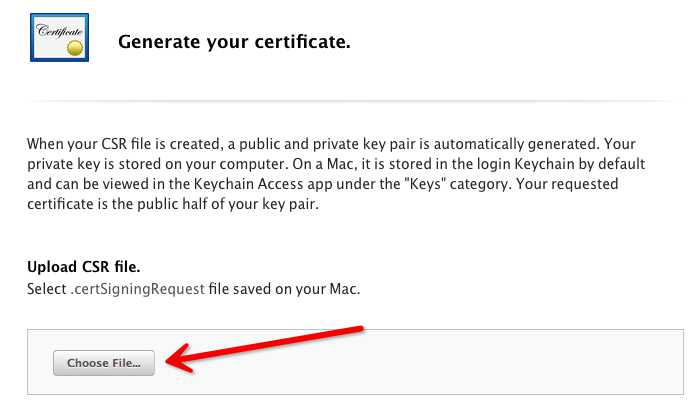Click the gold seal on the certificate icon

pos(75,47)
